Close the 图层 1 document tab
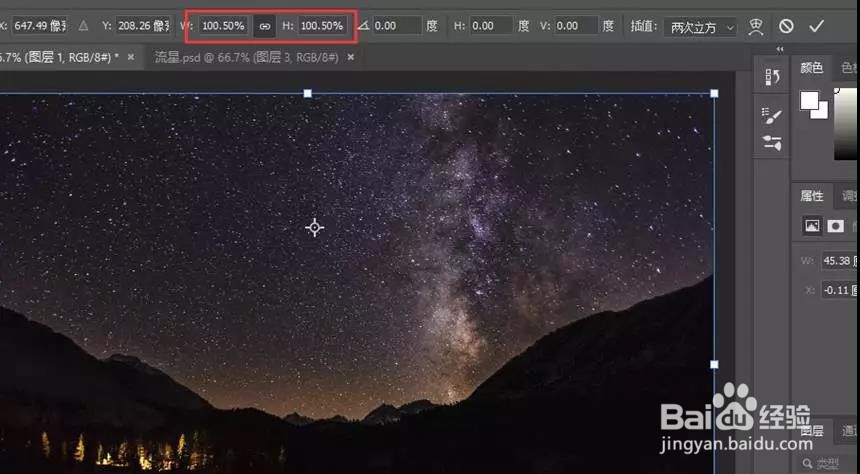 [131, 57]
